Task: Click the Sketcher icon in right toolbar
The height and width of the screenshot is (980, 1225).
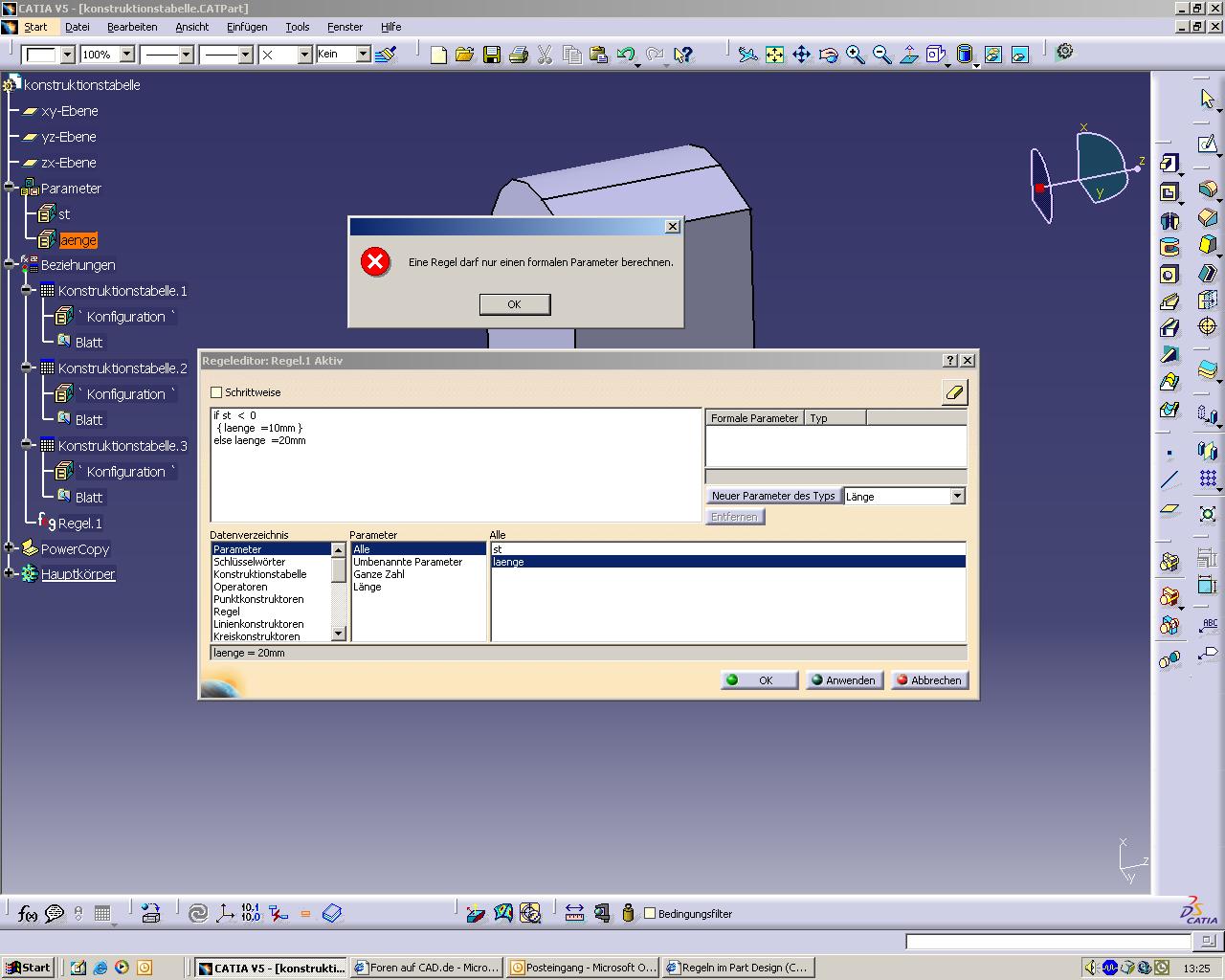Action: (x=1207, y=145)
